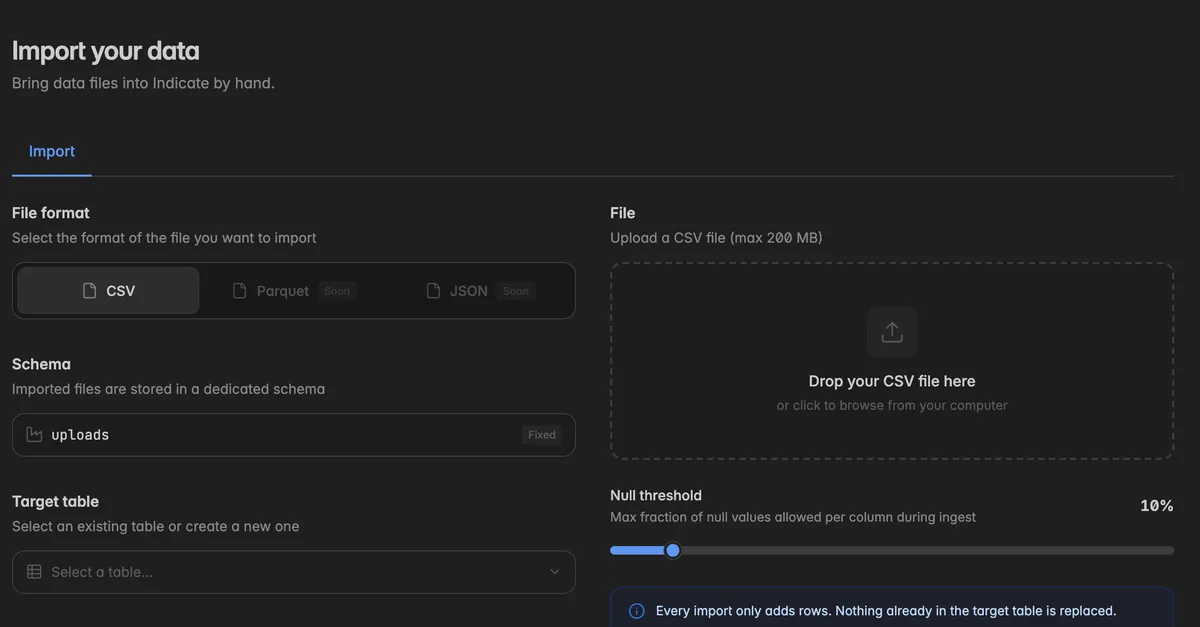Switch to the Import tab
Viewport: 1200px width, 627px height.
(x=52, y=152)
